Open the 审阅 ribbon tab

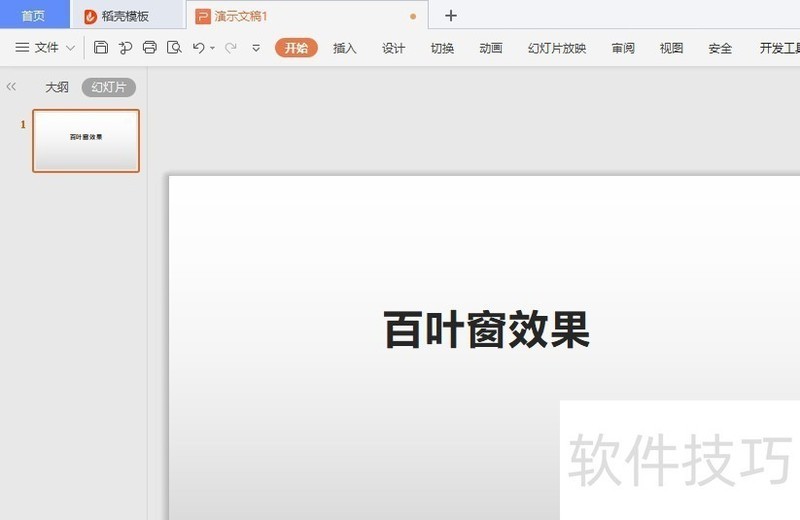click(x=623, y=48)
